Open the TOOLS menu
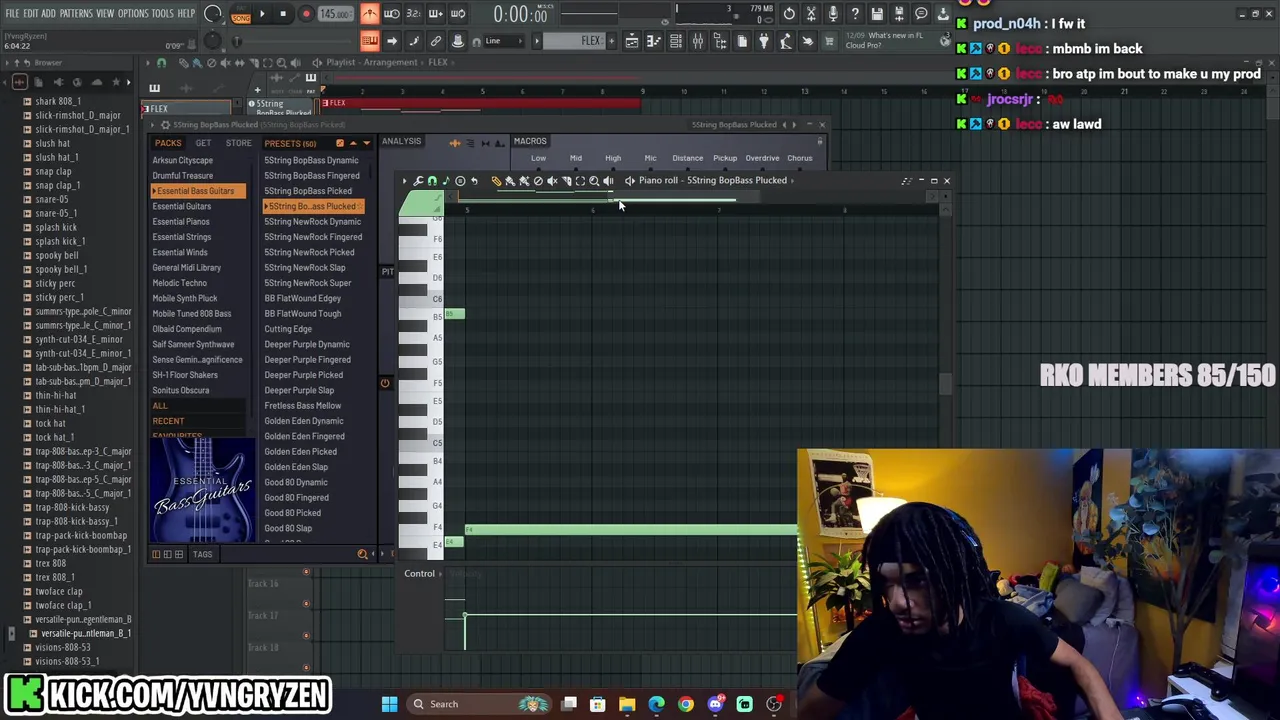The image size is (1280, 720). (x=162, y=14)
